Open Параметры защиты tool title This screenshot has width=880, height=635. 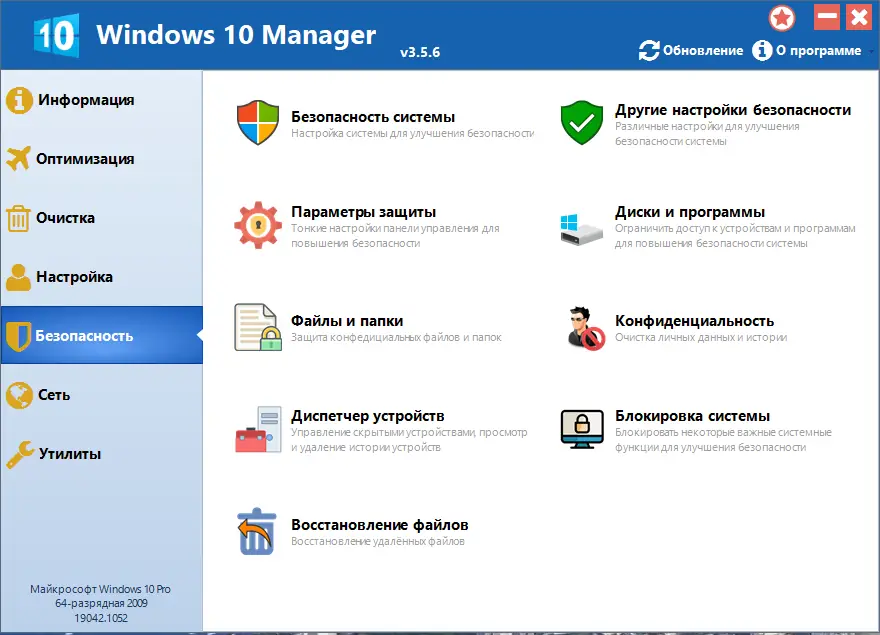coord(363,212)
